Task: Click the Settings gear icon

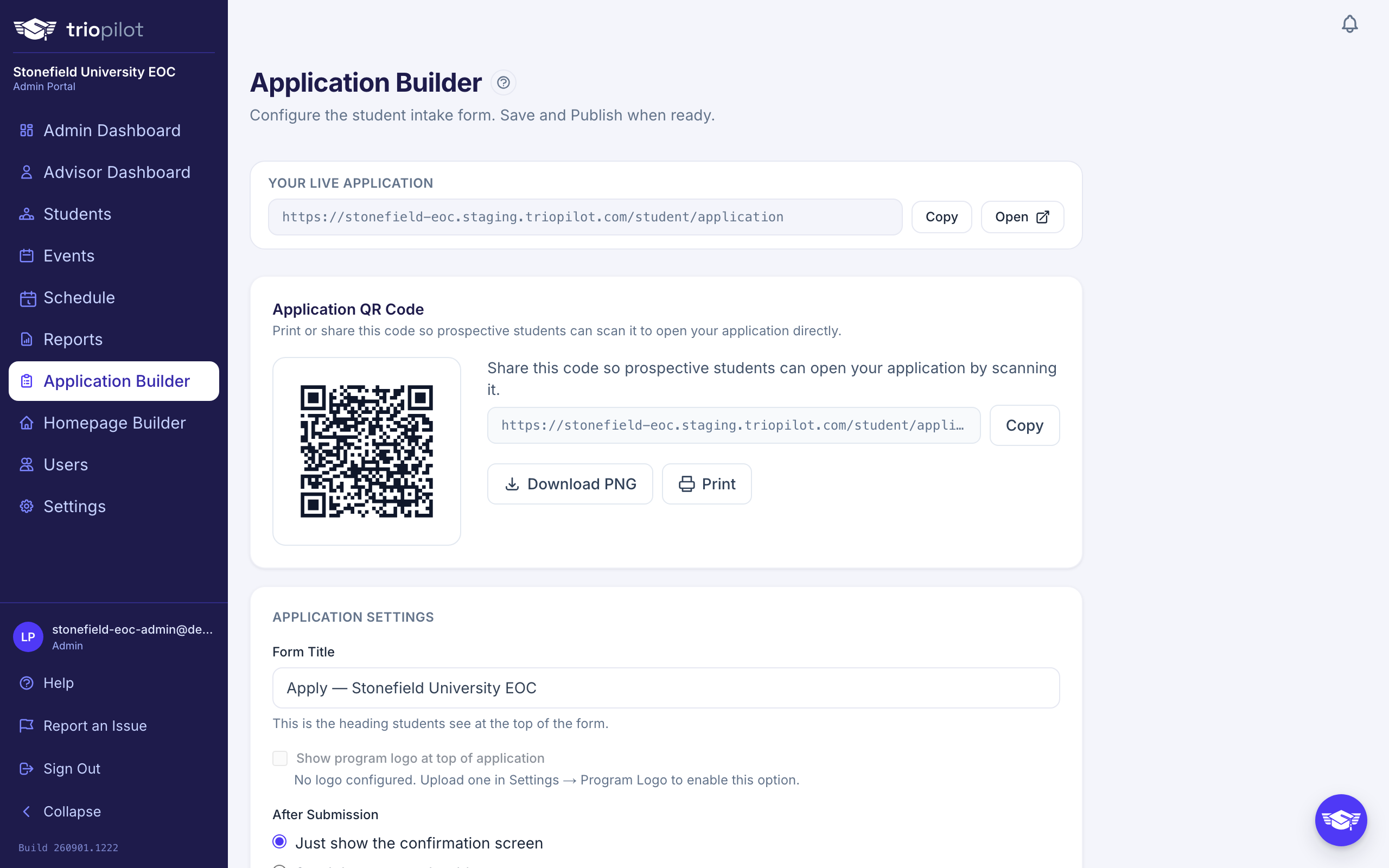Action: [27, 506]
